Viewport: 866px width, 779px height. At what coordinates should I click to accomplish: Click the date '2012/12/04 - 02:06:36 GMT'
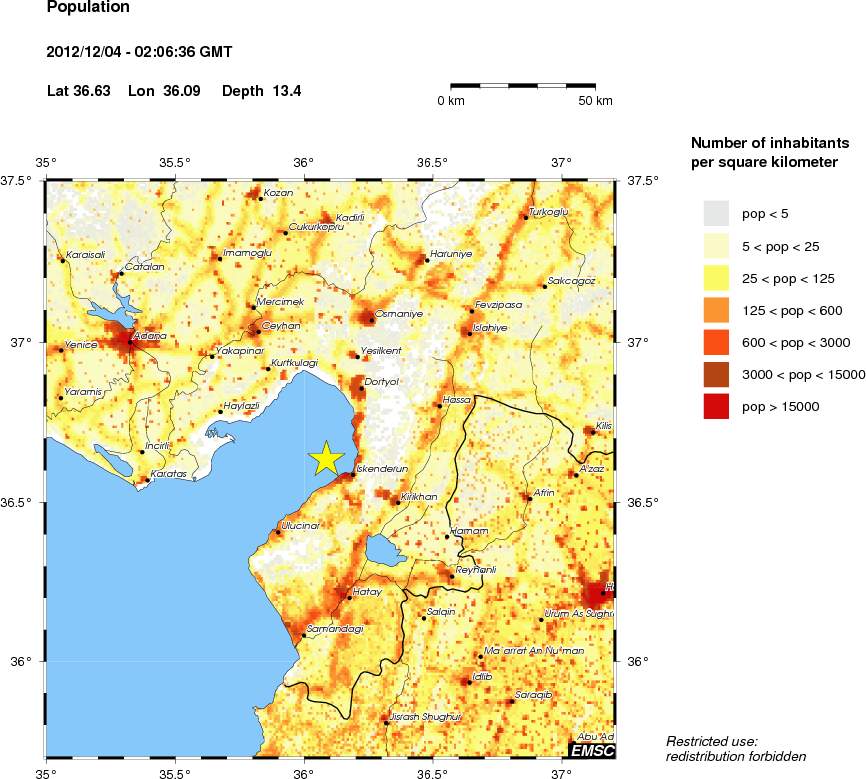[139, 52]
